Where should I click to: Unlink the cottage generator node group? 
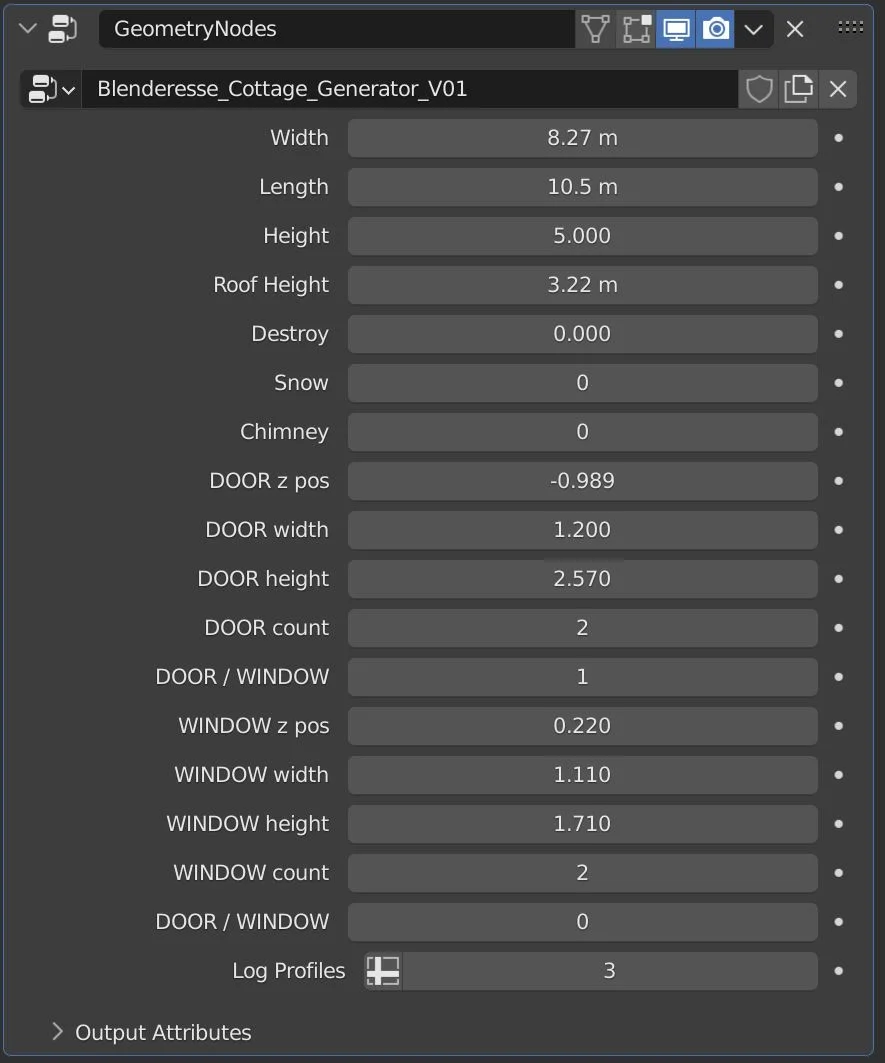pos(838,88)
